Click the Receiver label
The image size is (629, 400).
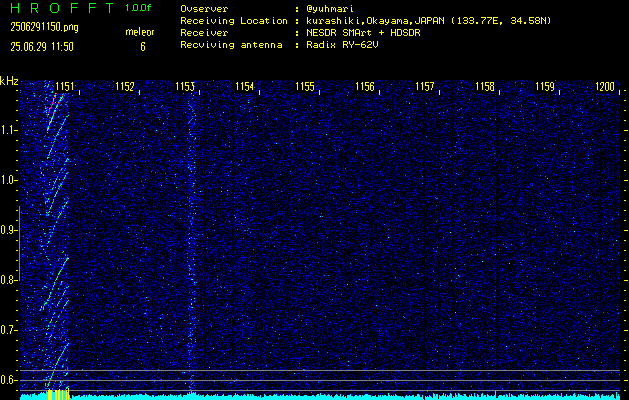click(x=204, y=33)
